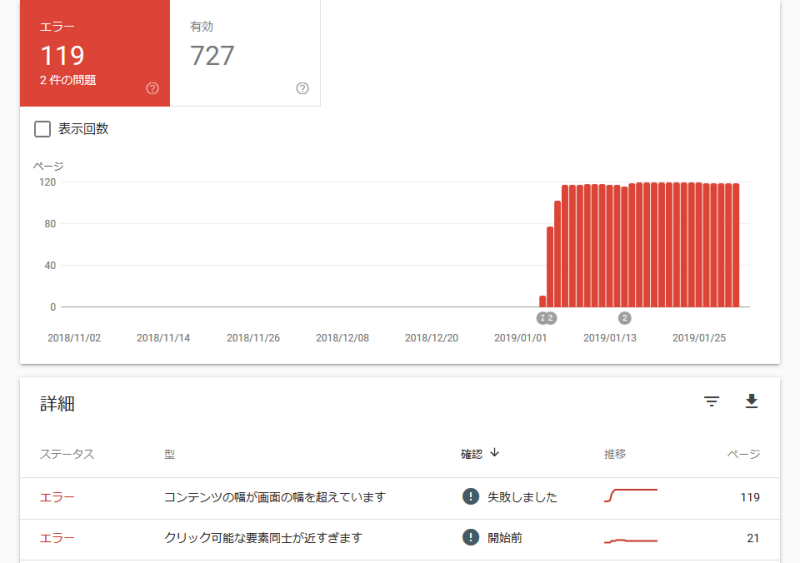This screenshot has width=800, height=563.
Task: Click the ステータス column header
Action: pyautogui.click(x=67, y=454)
